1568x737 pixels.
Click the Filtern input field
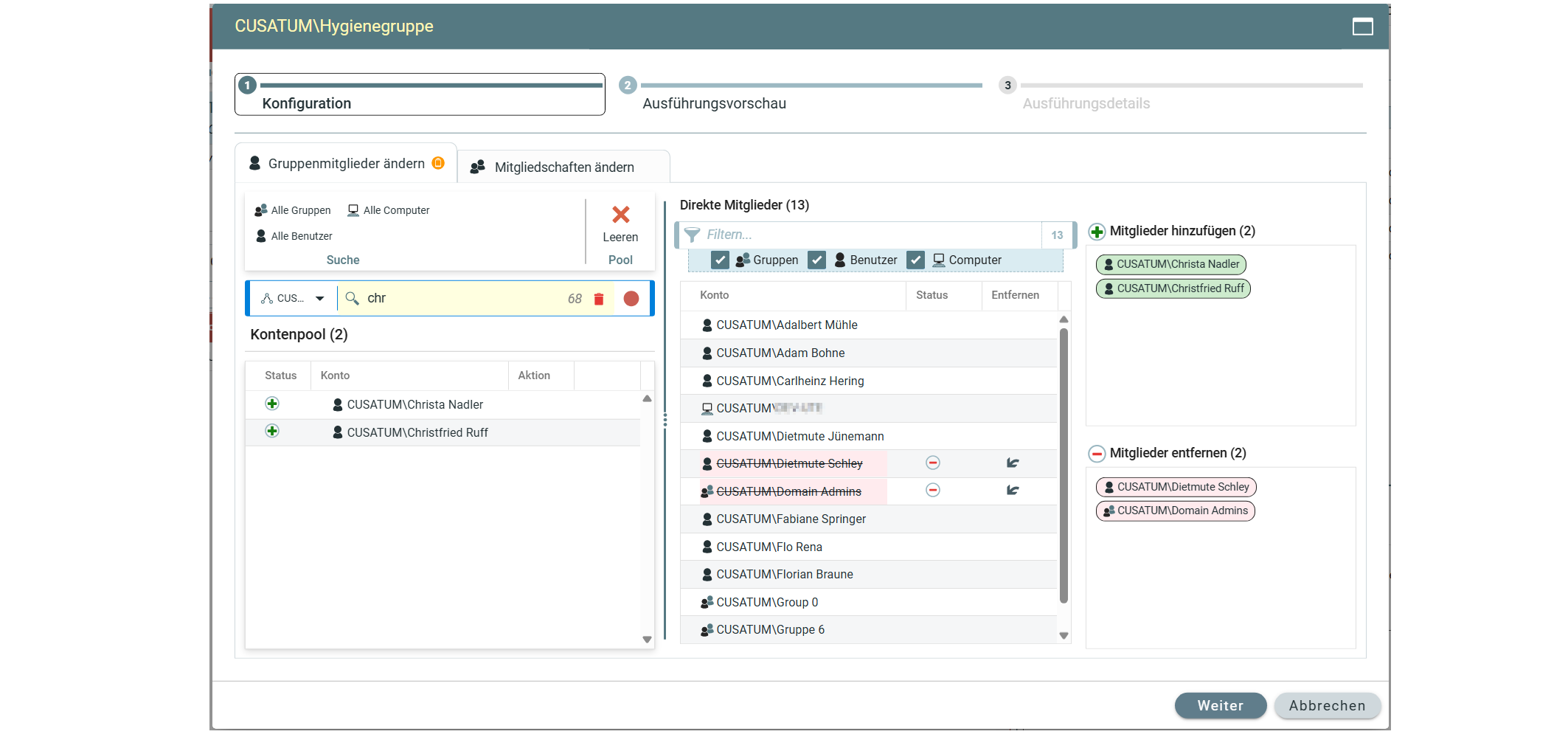(870, 235)
